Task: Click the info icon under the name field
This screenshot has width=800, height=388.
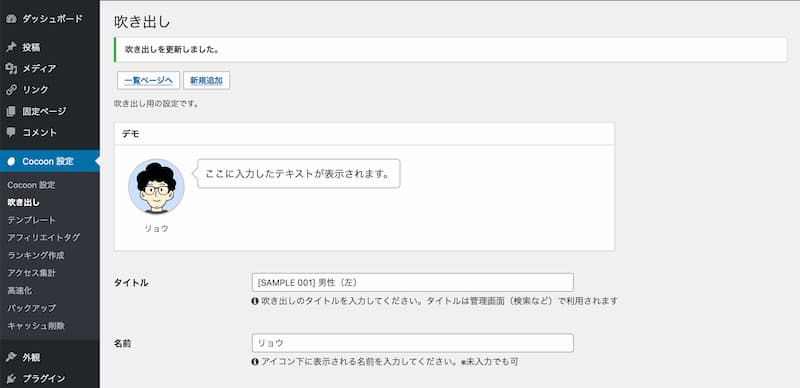Action: pyautogui.click(x=255, y=361)
